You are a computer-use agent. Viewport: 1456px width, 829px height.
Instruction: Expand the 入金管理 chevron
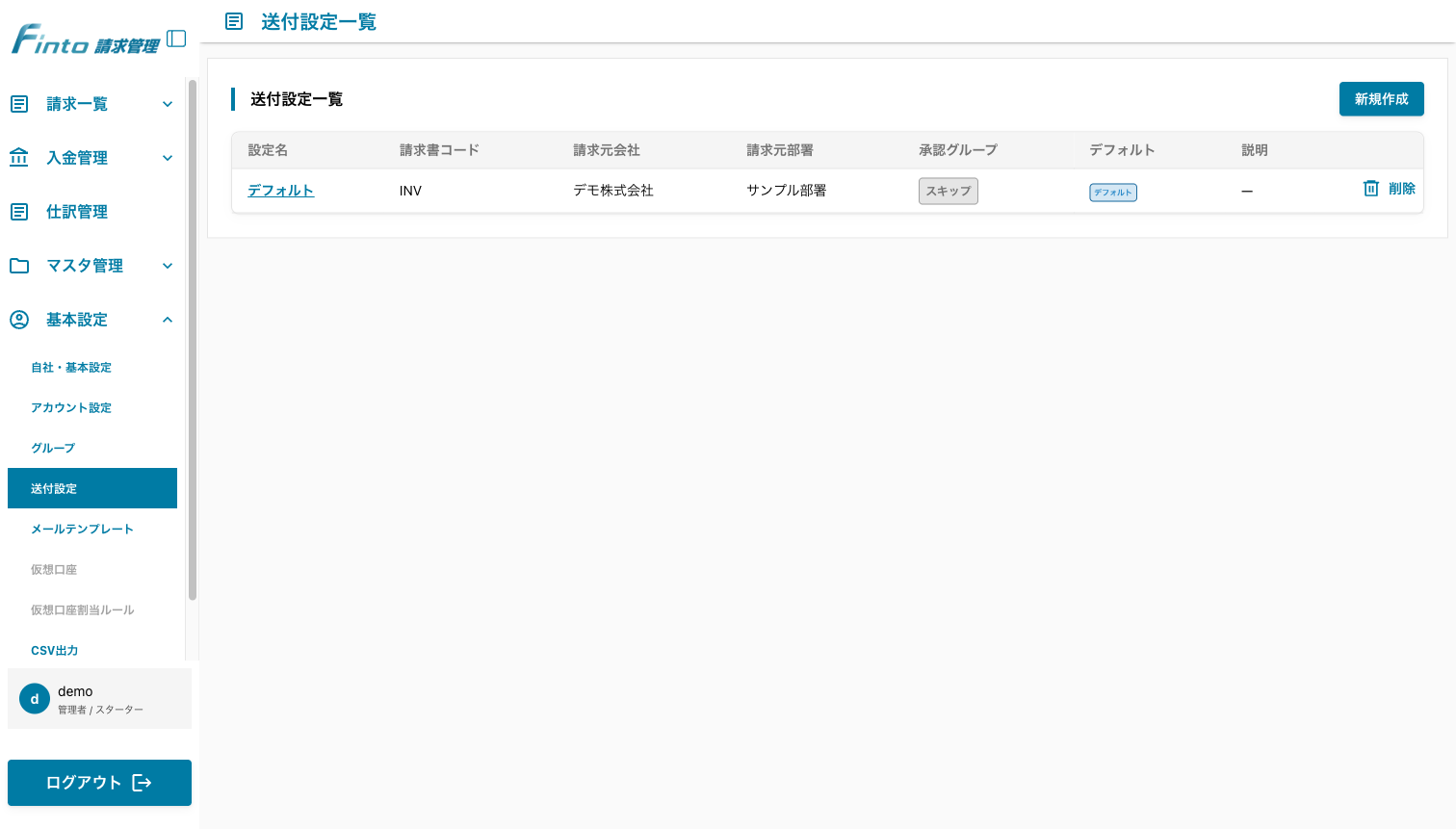coord(168,158)
